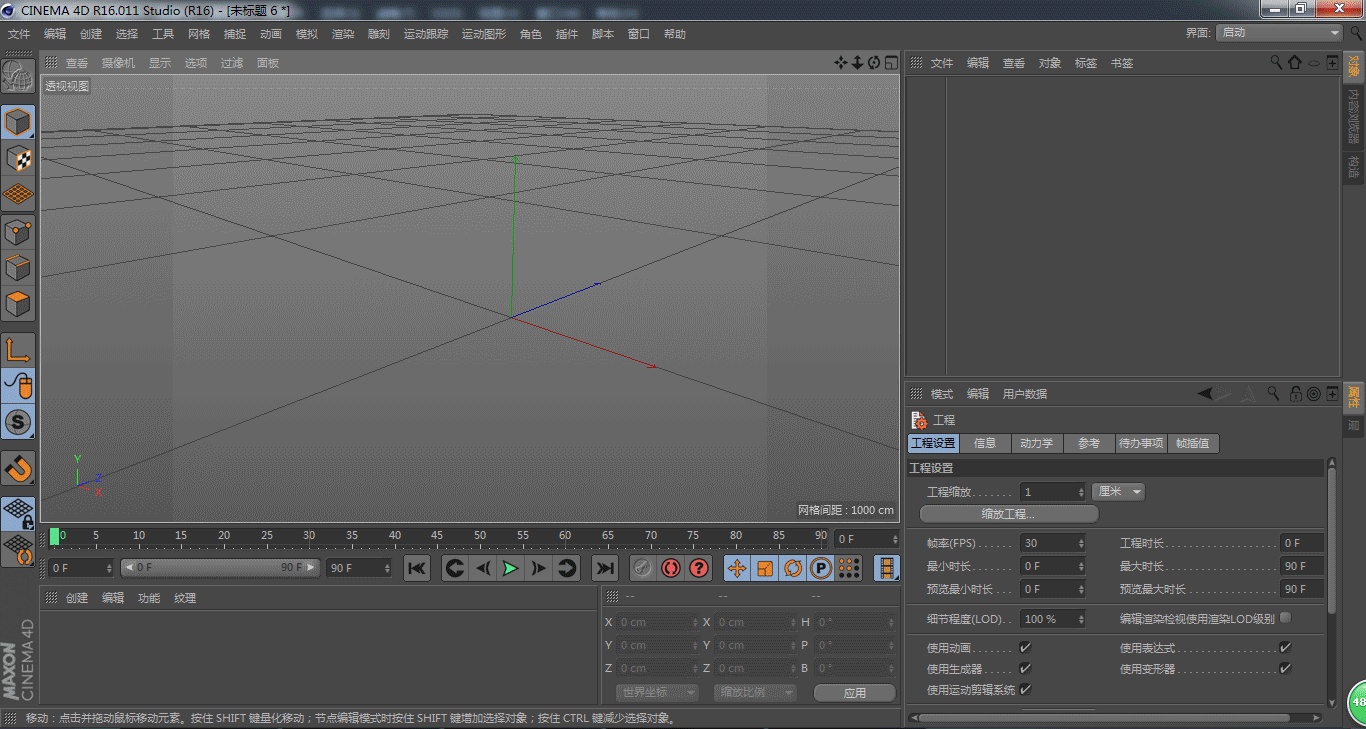Image resolution: width=1366 pixels, height=729 pixels.
Task: Click the timeline preview range slider bar
Action: [220, 568]
